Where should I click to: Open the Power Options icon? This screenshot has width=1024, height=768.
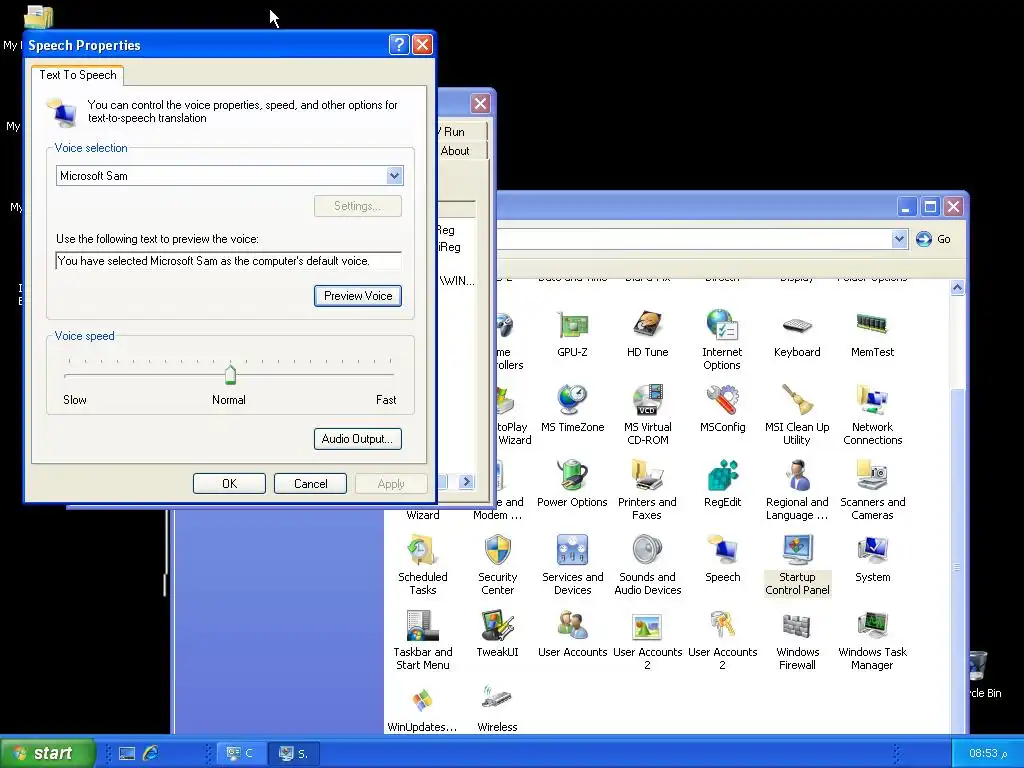coord(572,483)
